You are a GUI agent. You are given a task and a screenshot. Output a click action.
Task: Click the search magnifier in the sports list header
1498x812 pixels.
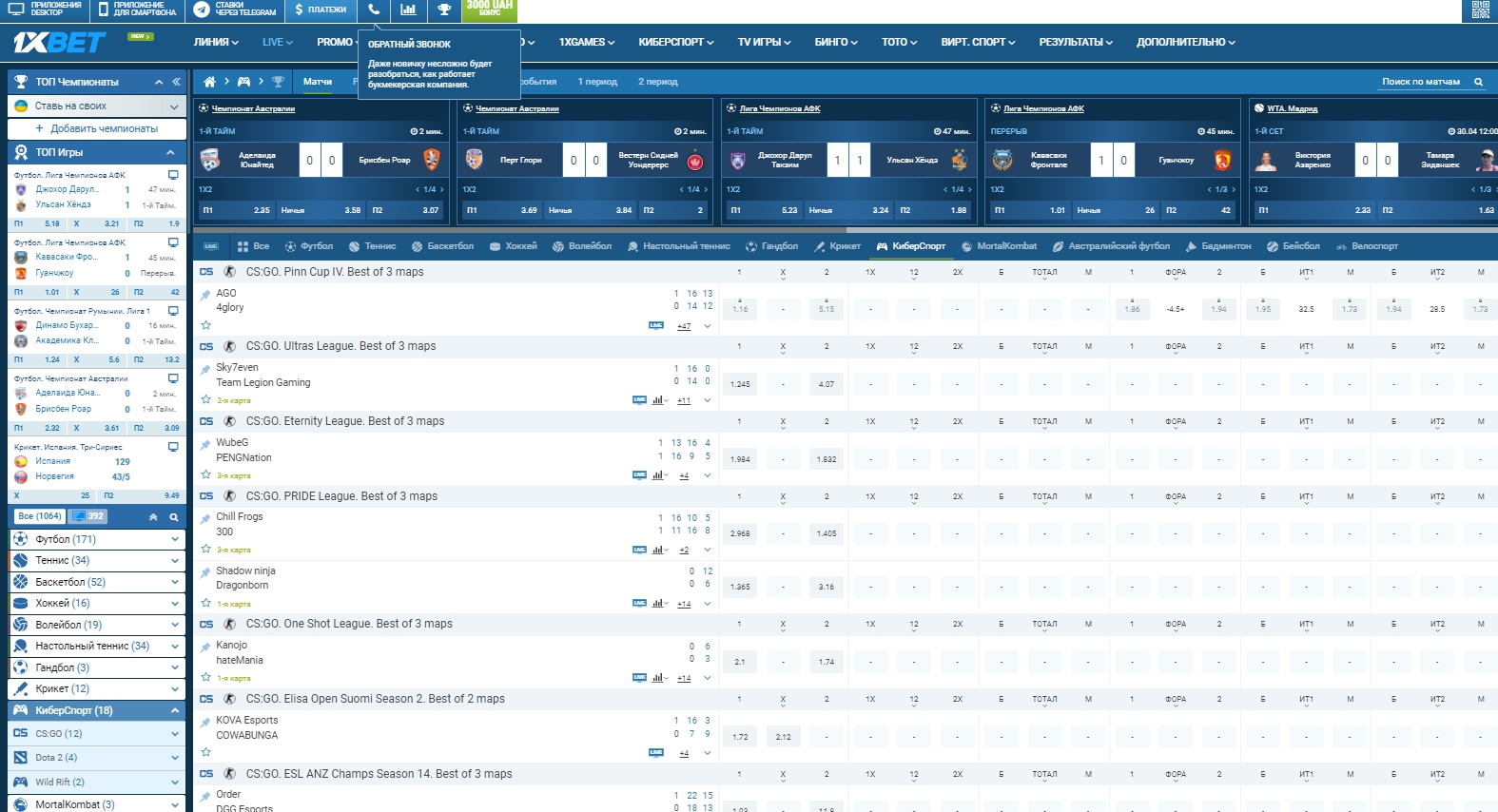tap(174, 517)
